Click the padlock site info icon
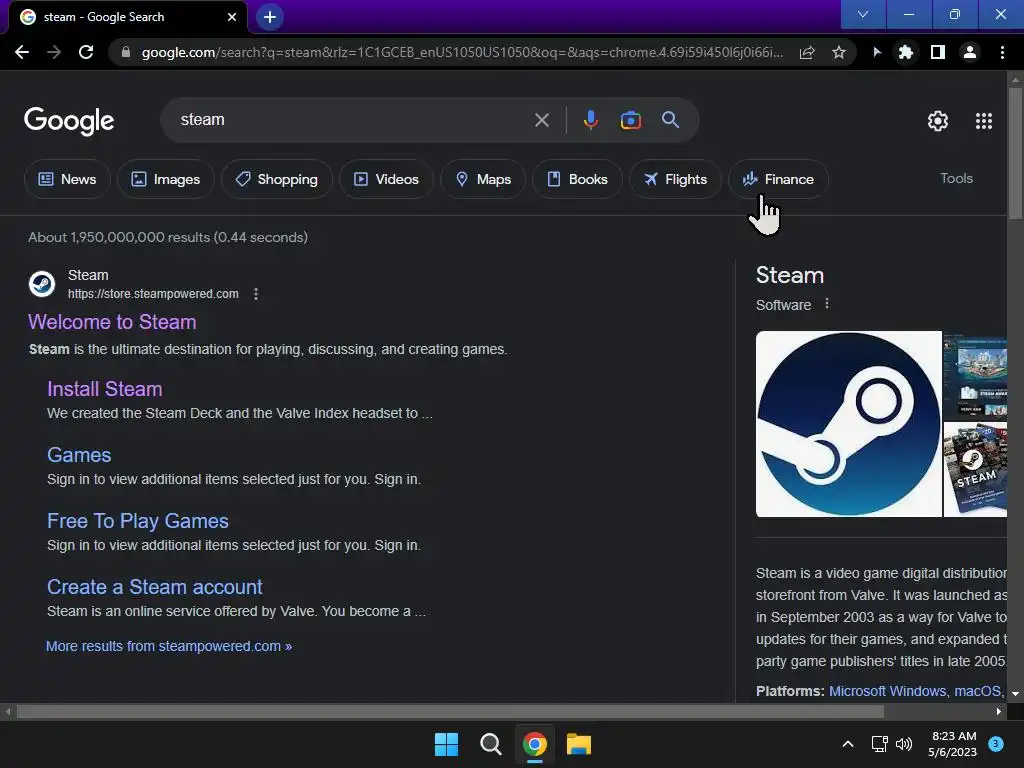1024x768 pixels. (x=126, y=52)
